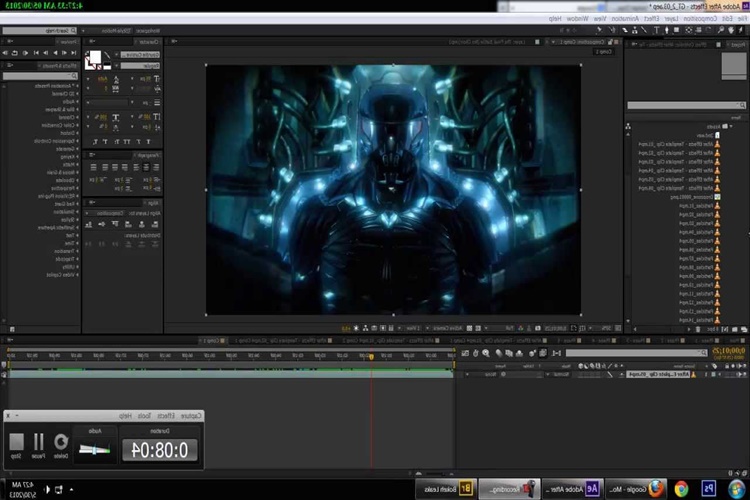
Task: Open the Window menu
Action: pyautogui.click(x=577, y=19)
